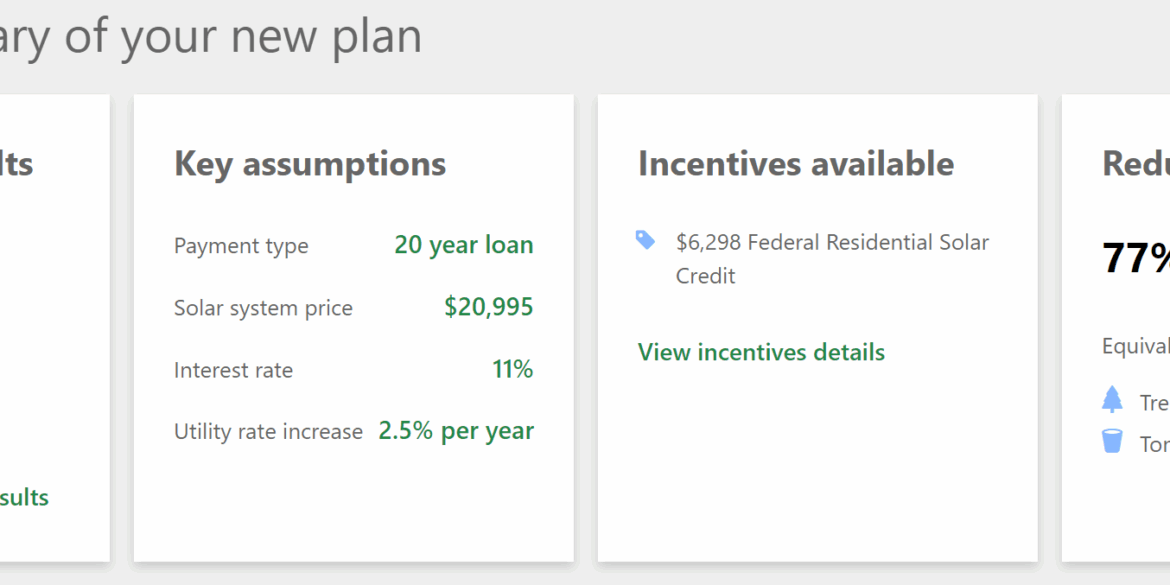1170x585 pixels.
Task: Click the 11% interest rate value
Action: tap(513, 369)
